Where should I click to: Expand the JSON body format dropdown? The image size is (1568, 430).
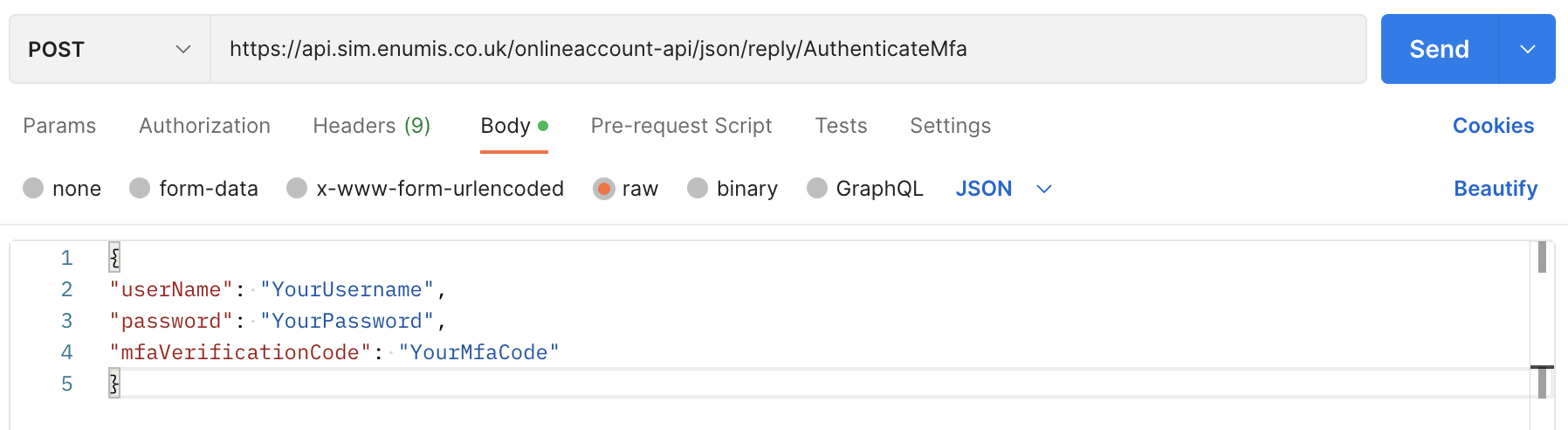pos(1043,189)
